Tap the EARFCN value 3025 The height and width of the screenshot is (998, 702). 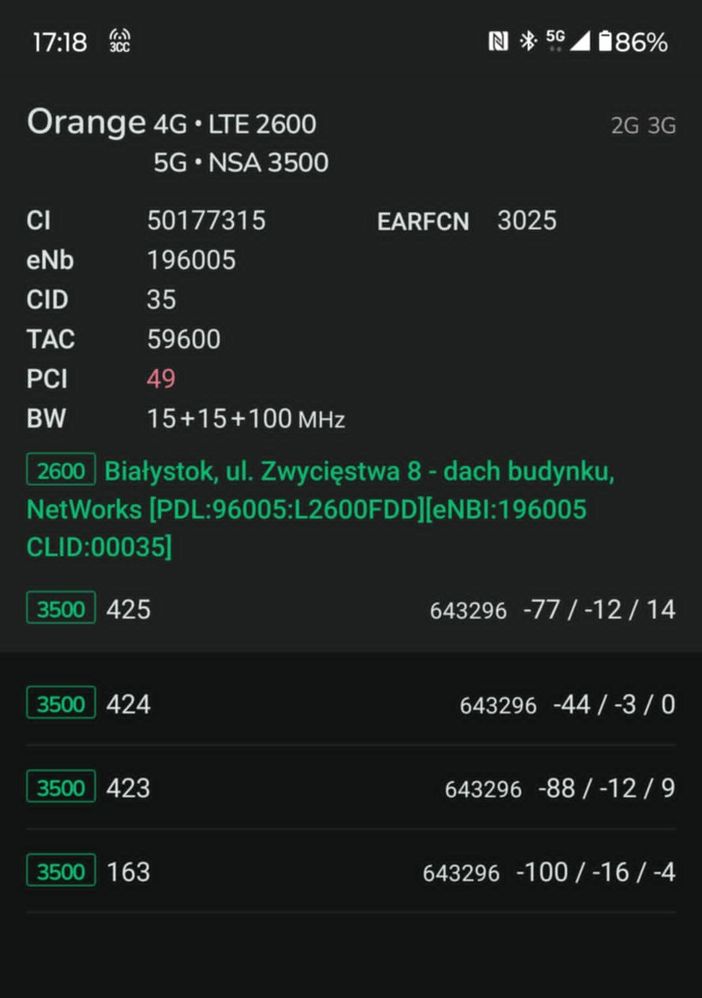coord(527,220)
